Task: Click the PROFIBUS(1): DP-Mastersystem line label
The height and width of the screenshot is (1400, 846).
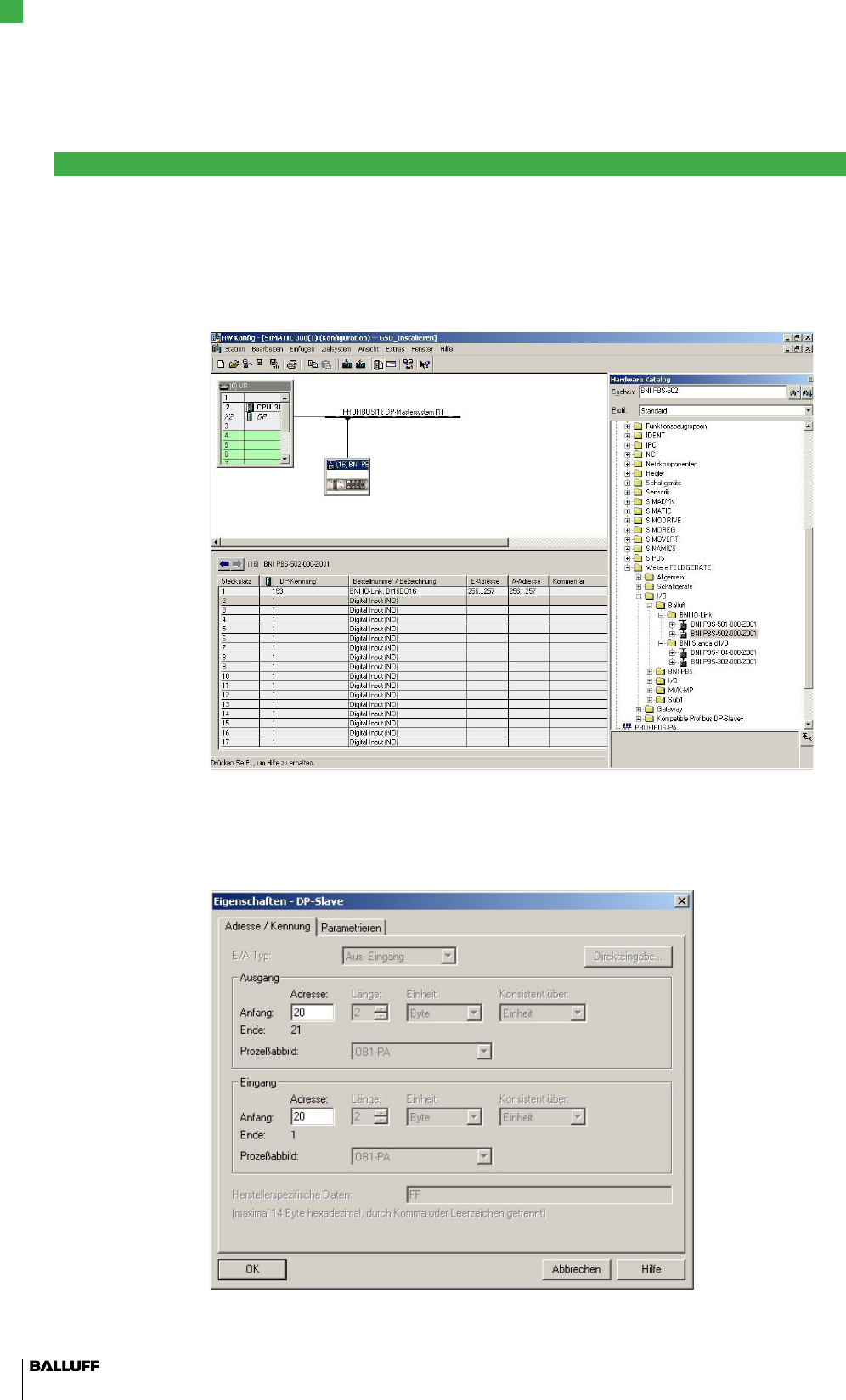Action: pos(393,412)
